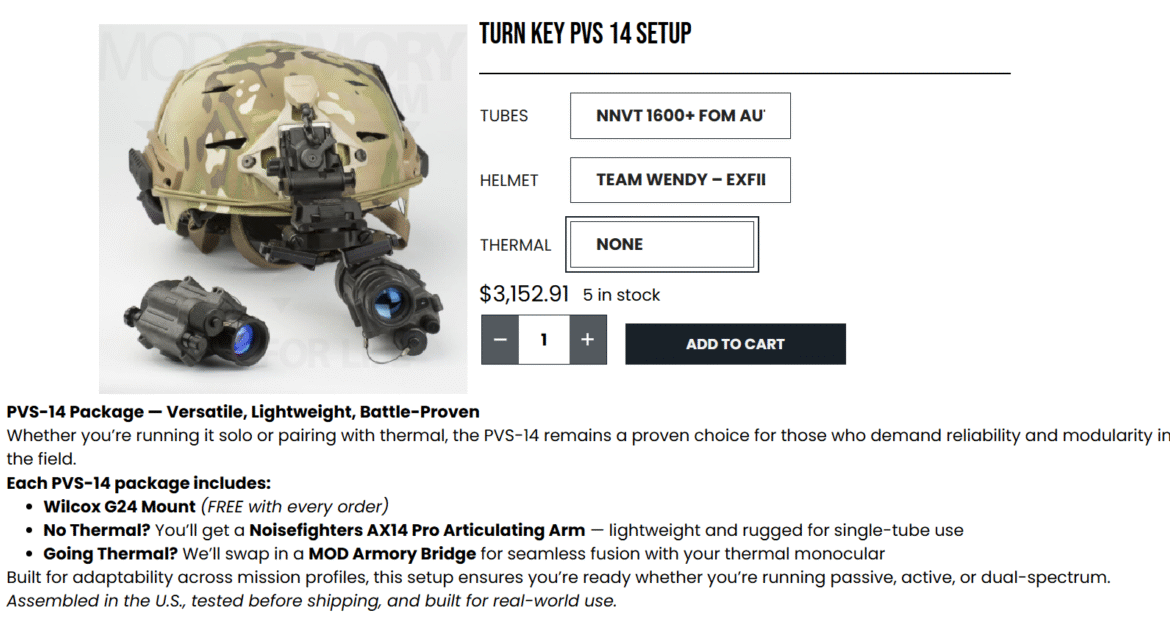The image size is (1170, 630).
Task: Click the MOD Armory Bridge text
Action: coord(392,553)
